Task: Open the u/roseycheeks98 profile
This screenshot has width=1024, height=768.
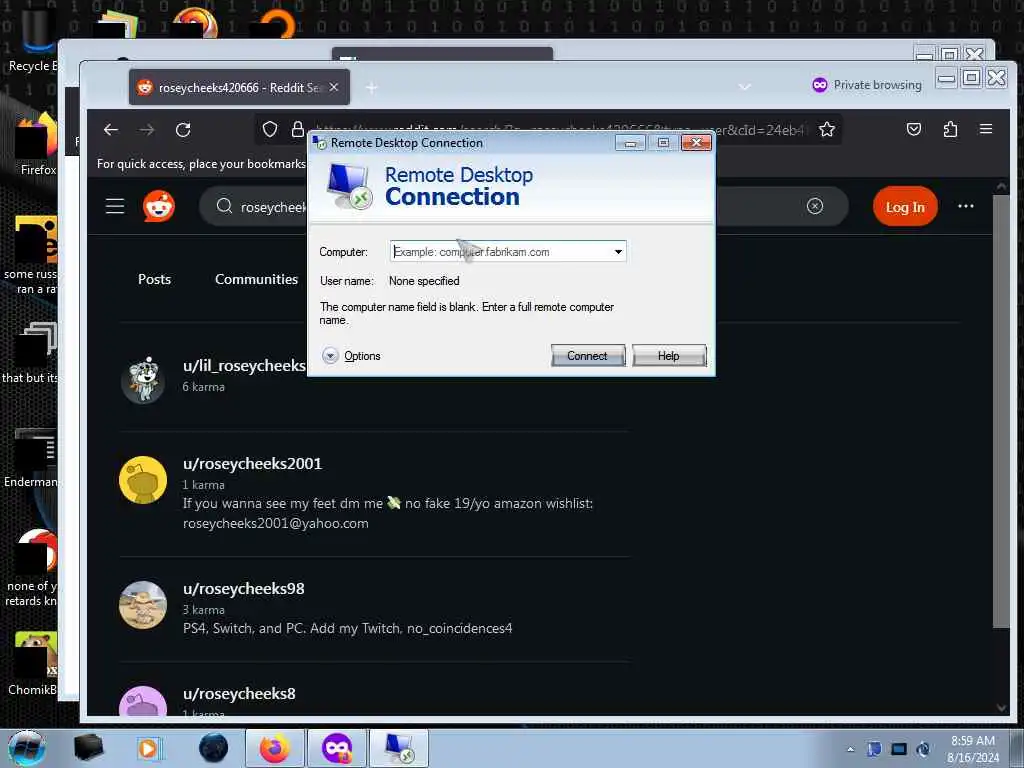Action: (x=244, y=588)
